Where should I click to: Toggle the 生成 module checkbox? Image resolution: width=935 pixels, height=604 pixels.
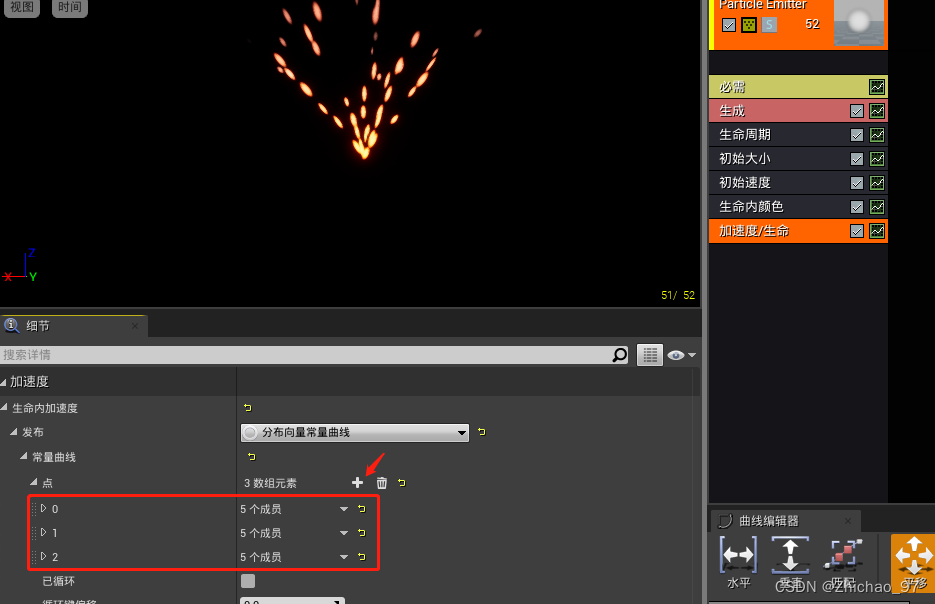pyautogui.click(x=857, y=111)
